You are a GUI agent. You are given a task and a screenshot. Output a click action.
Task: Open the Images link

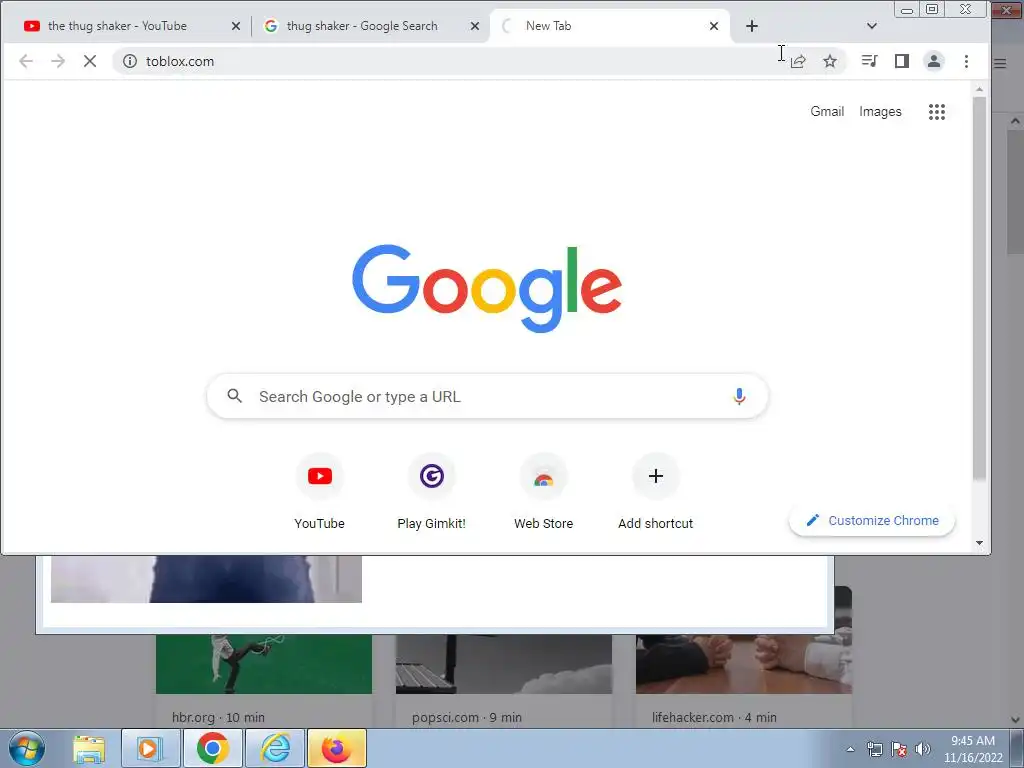click(x=880, y=112)
